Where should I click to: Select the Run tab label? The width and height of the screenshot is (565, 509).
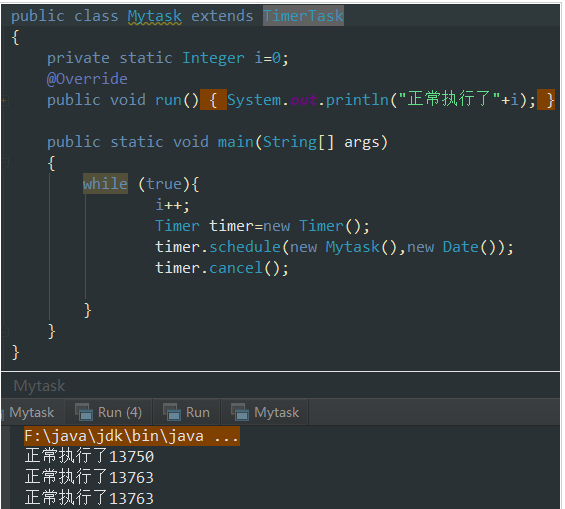(198, 412)
